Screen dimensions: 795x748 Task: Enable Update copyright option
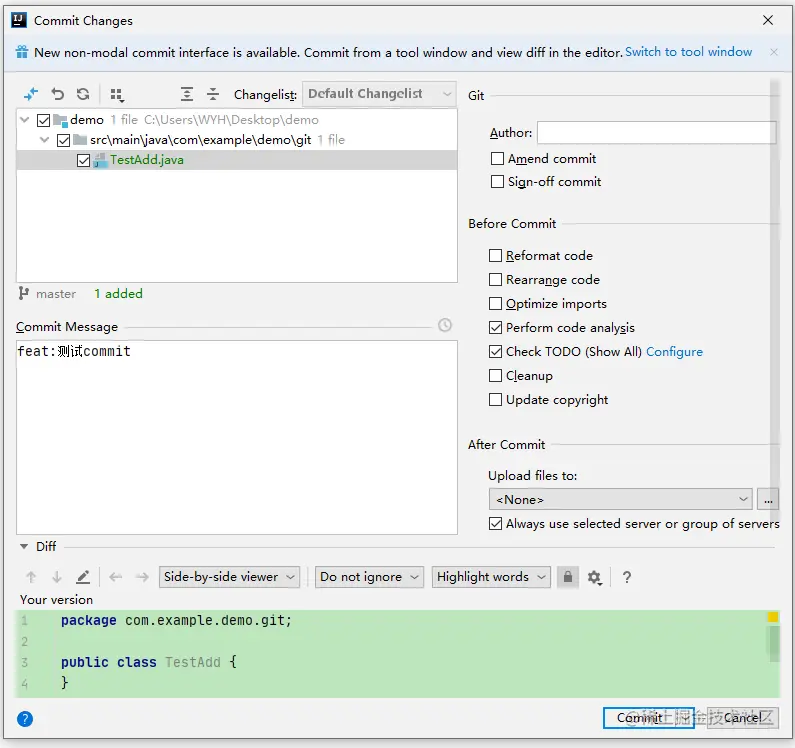pos(495,400)
